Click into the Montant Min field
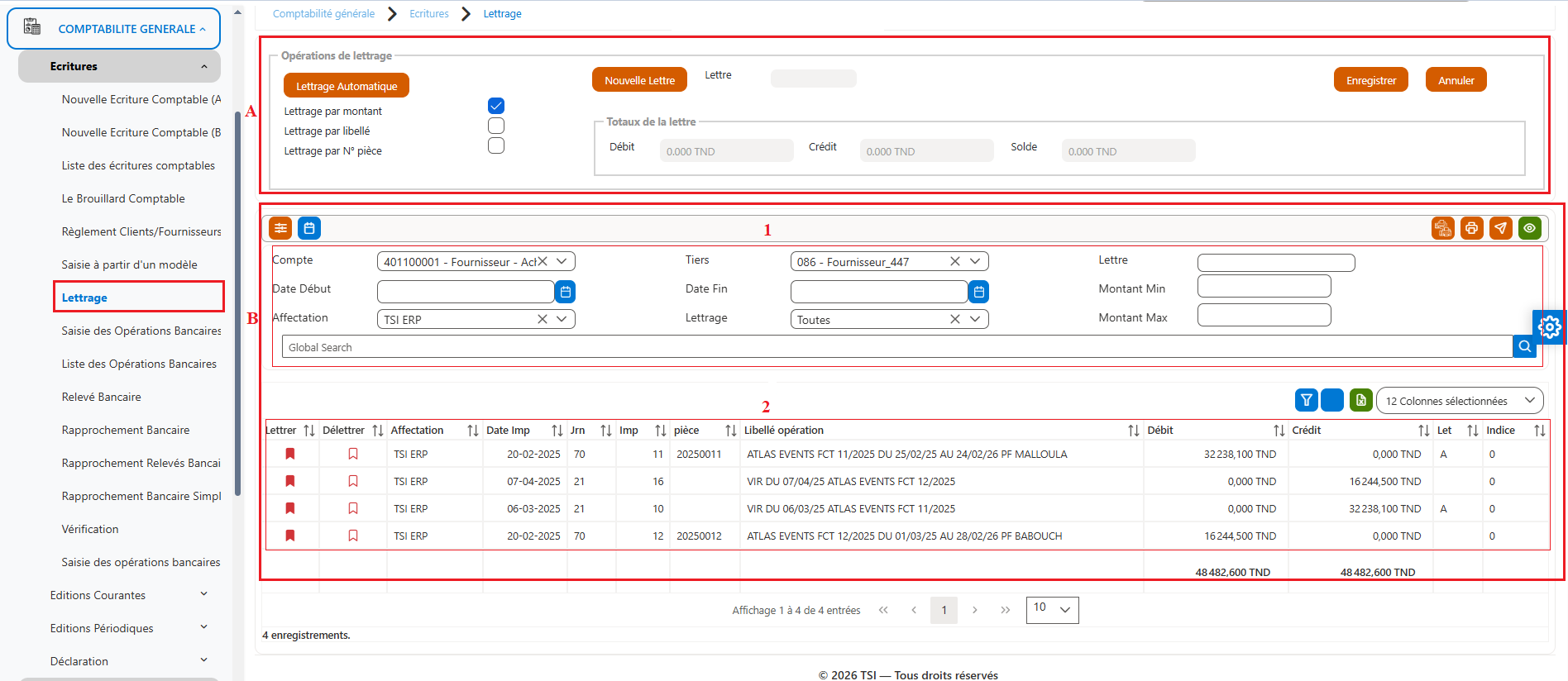The image size is (1568, 681). coord(1264,287)
